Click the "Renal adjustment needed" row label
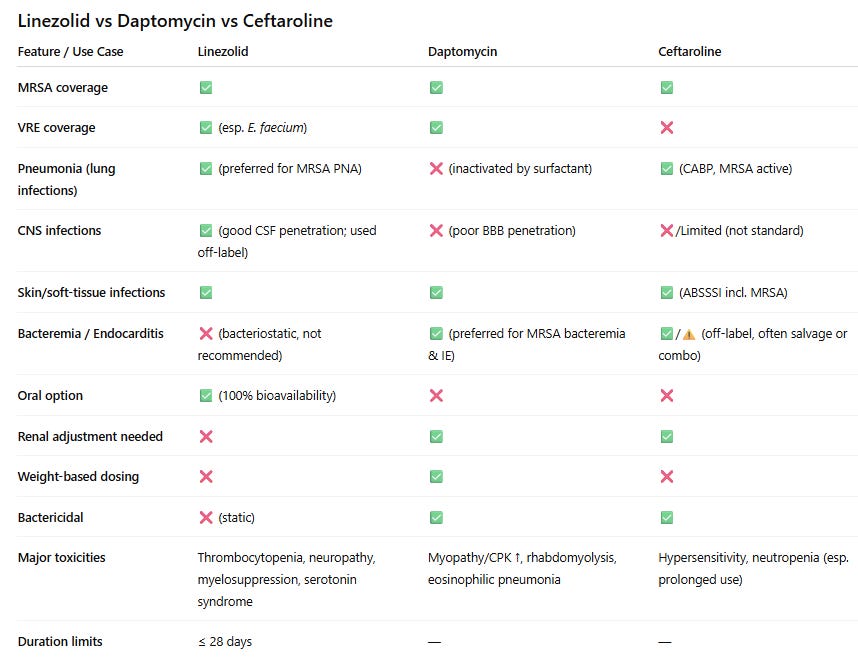The width and height of the screenshot is (858, 669). tap(90, 437)
